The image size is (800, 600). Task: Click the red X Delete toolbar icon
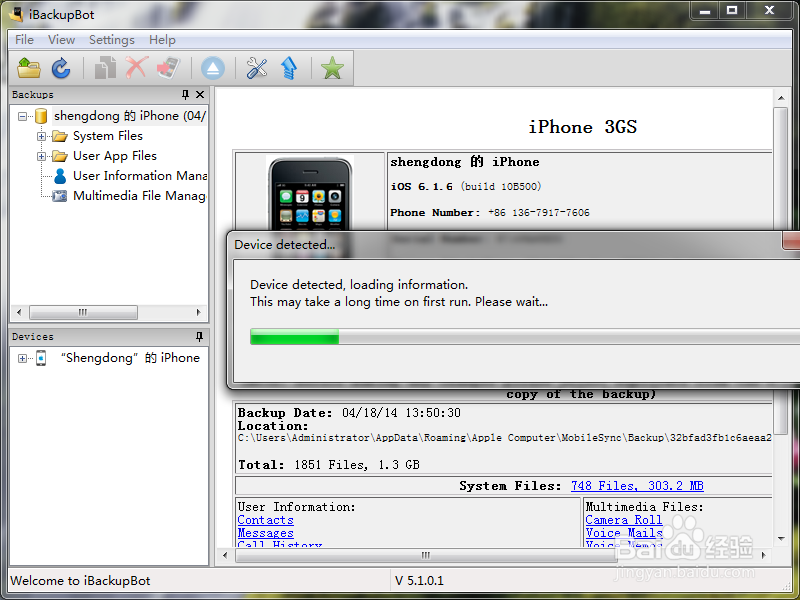137,68
